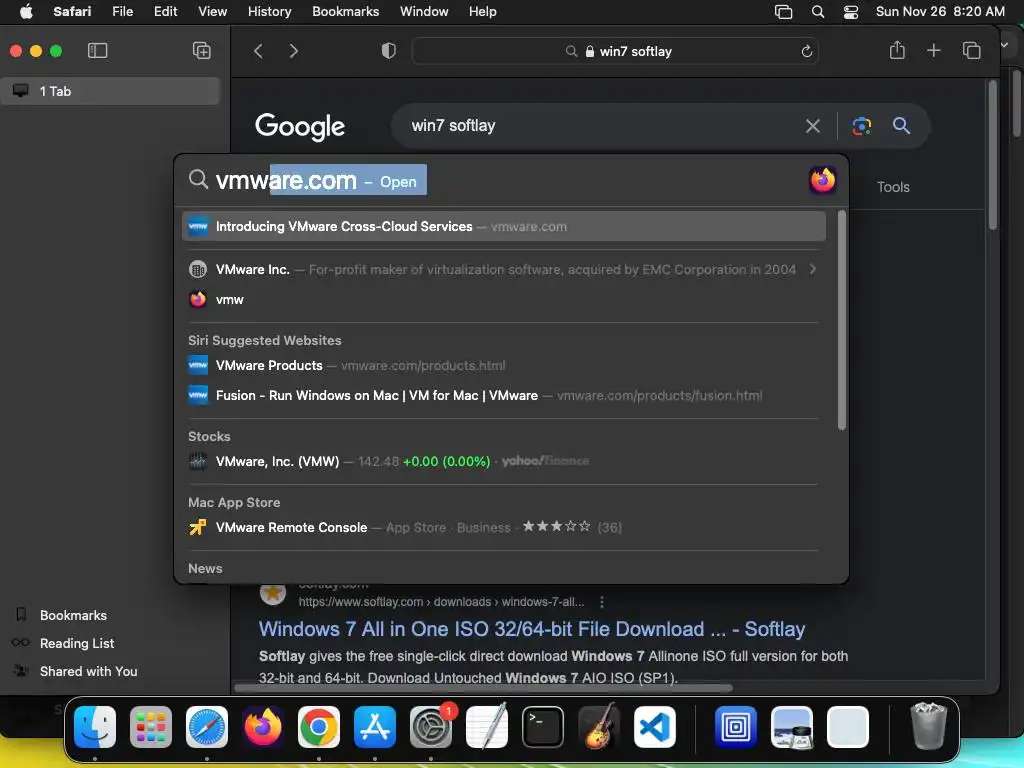Screen dimensions: 1024x768
Task: Open the Bookmarks menu
Action: point(345,12)
